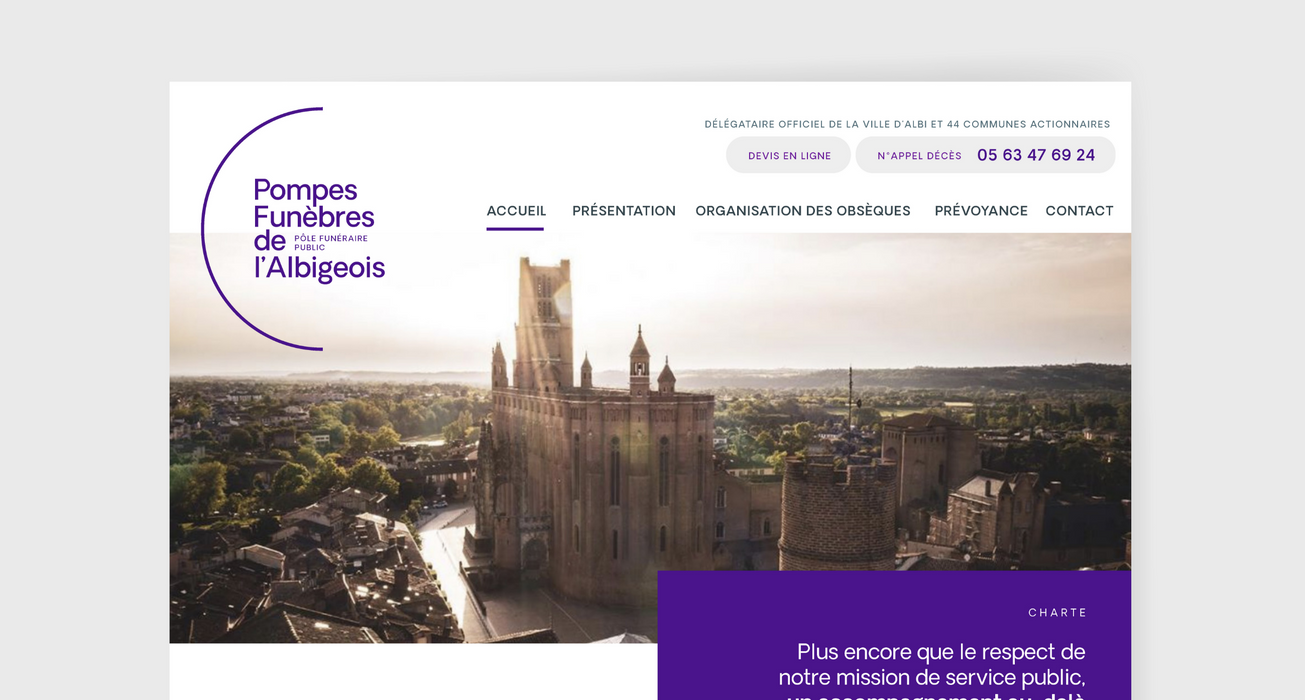Click the Pompes Funèbres de l'Albigeois logo
The width and height of the screenshot is (1305, 700).
pyautogui.click(x=293, y=229)
